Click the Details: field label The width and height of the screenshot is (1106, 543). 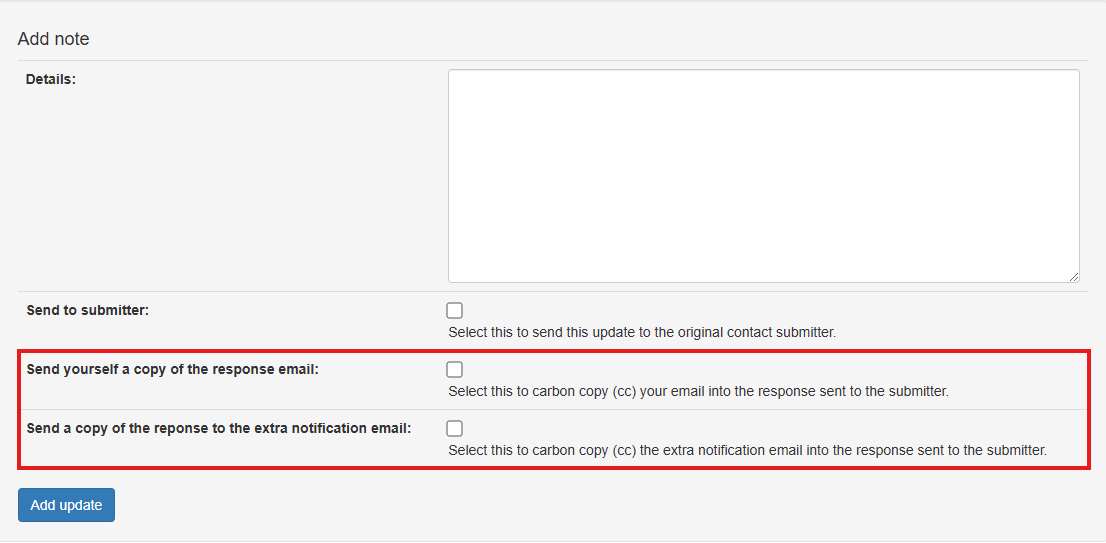click(x=51, y=79)
